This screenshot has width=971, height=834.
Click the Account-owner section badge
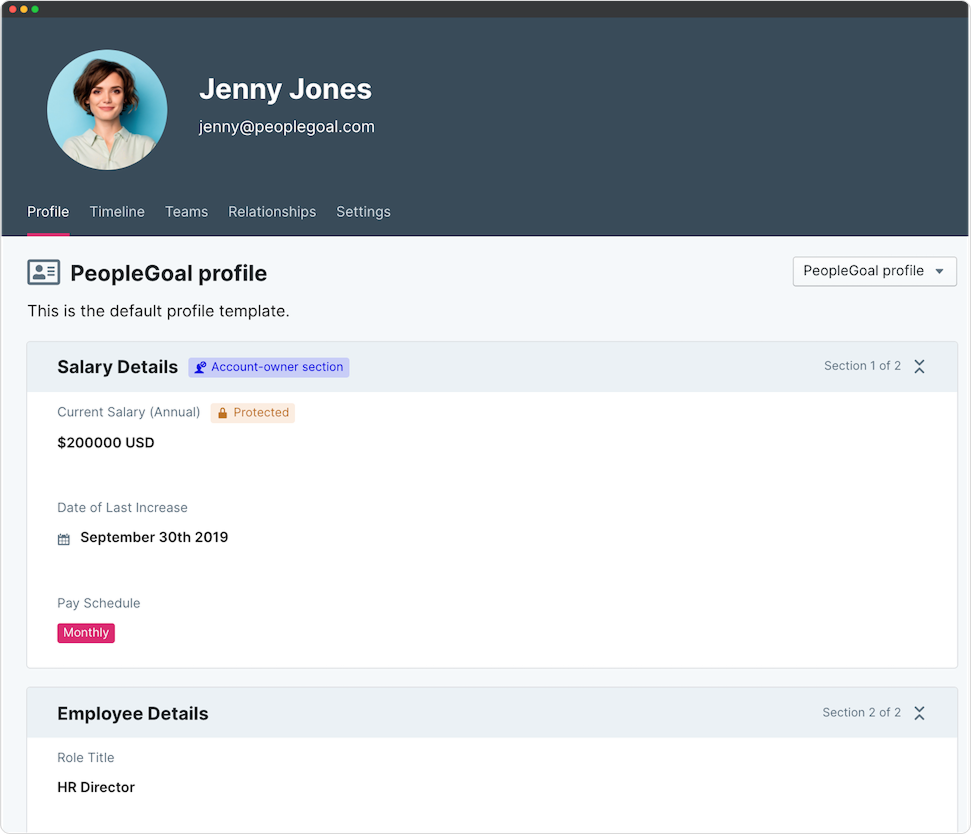pyautogui.click(x=268, y=367)
